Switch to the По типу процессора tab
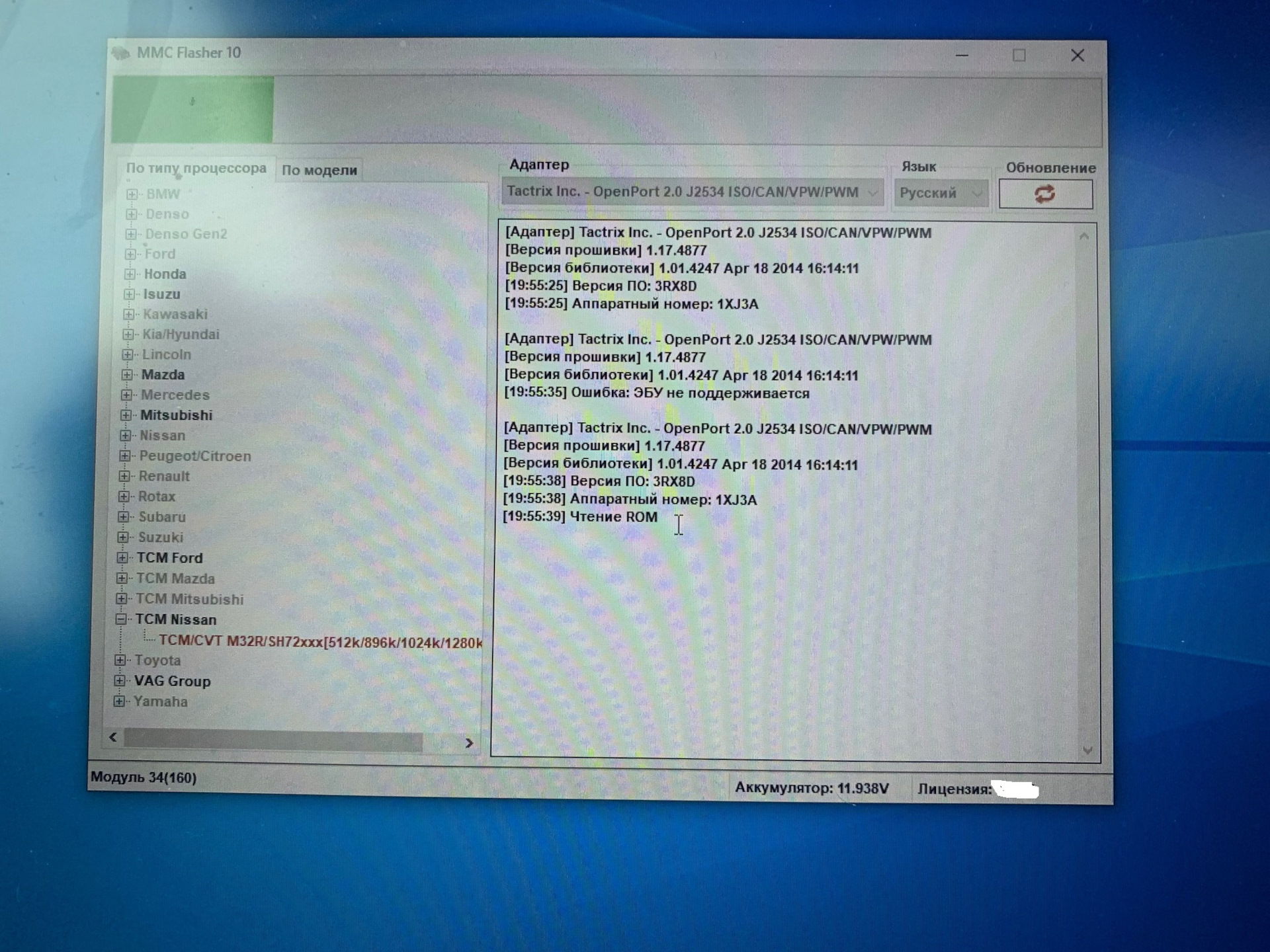The image size is (1270, 952). 196,168
